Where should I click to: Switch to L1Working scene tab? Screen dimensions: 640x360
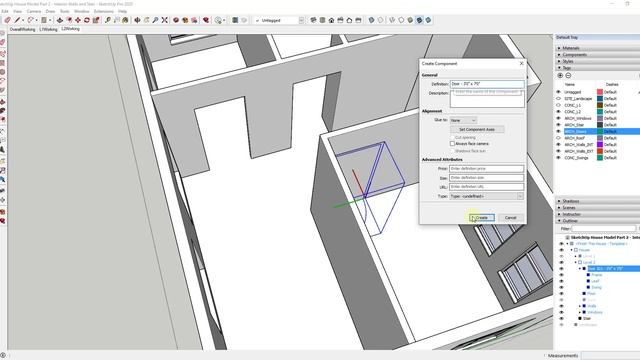tap(48, 29)
